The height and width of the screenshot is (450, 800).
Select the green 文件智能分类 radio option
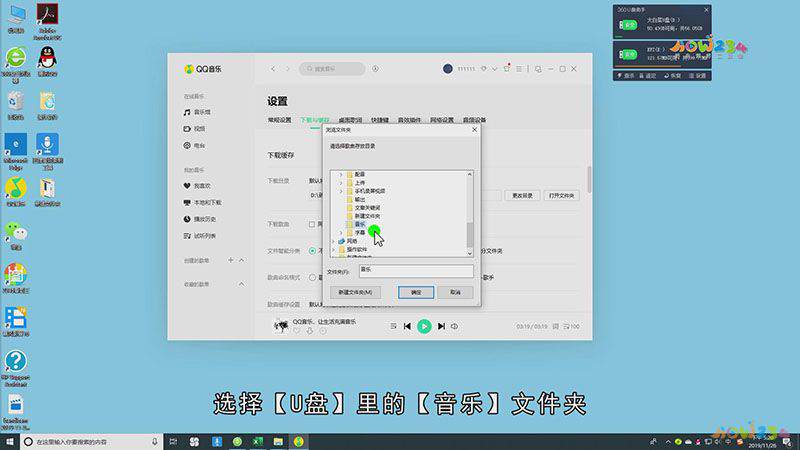pyautogui.click(x=312, y=251)
